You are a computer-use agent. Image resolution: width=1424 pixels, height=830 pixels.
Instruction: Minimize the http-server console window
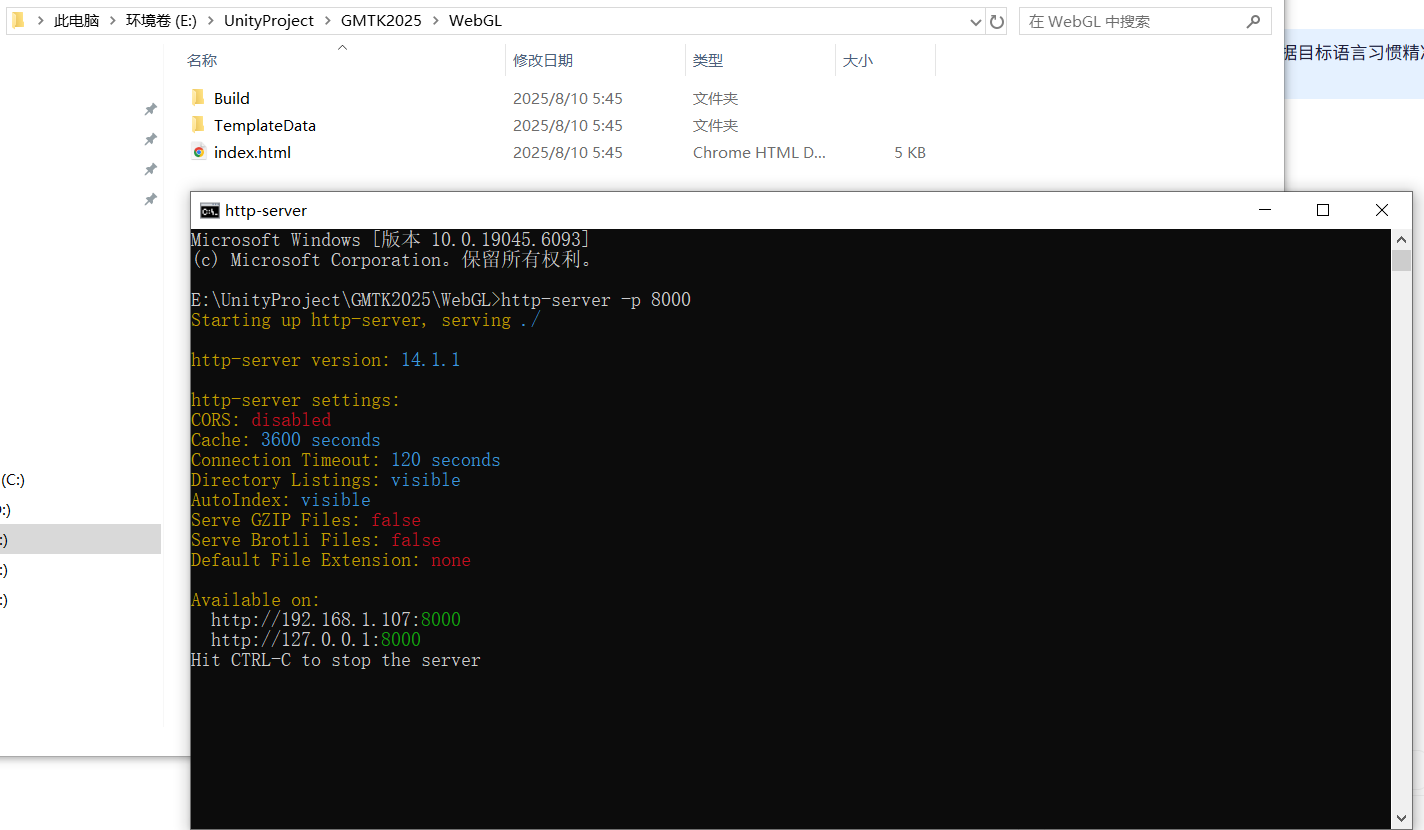point(1267,210)
